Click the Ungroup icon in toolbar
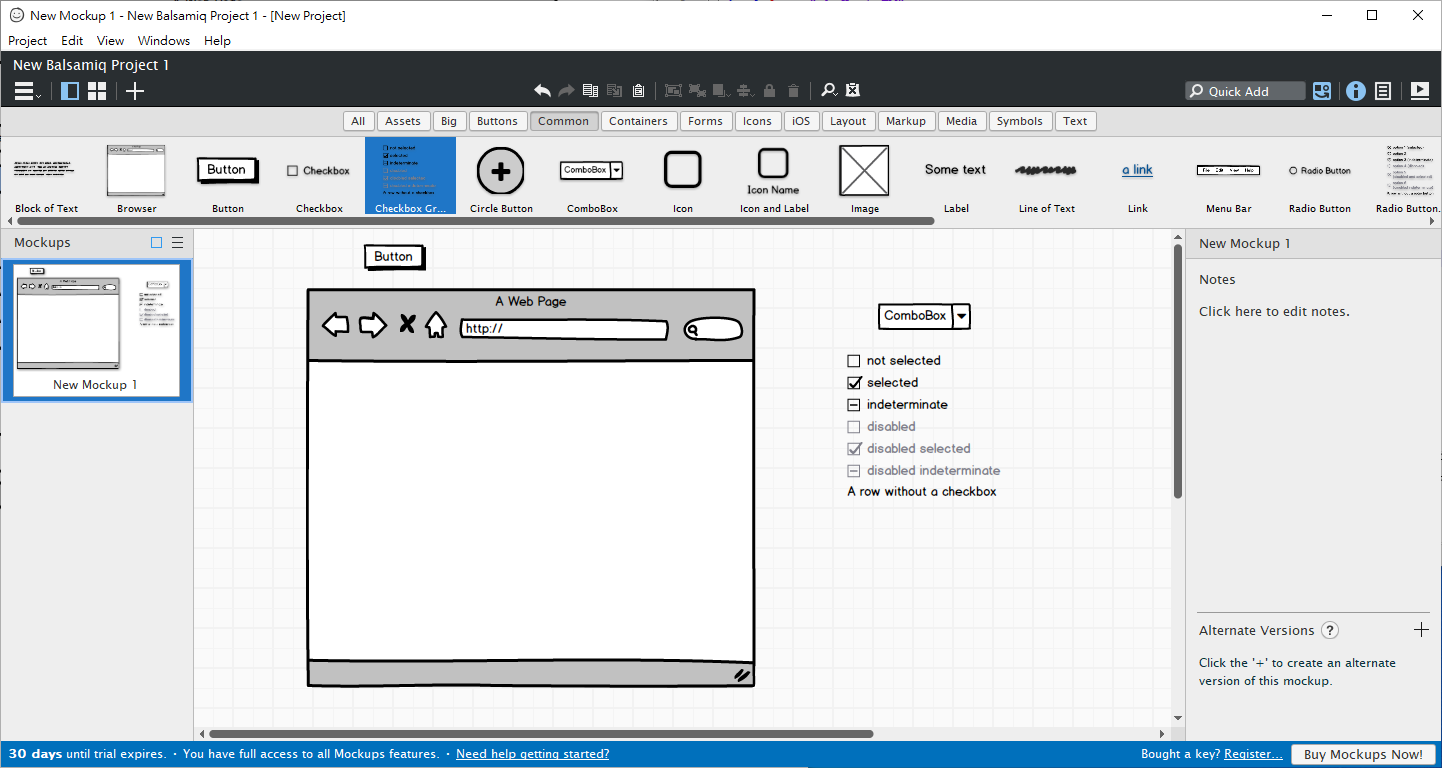Image resolution: width=1442 pixels, height=768 pixels. coord(697,91)
